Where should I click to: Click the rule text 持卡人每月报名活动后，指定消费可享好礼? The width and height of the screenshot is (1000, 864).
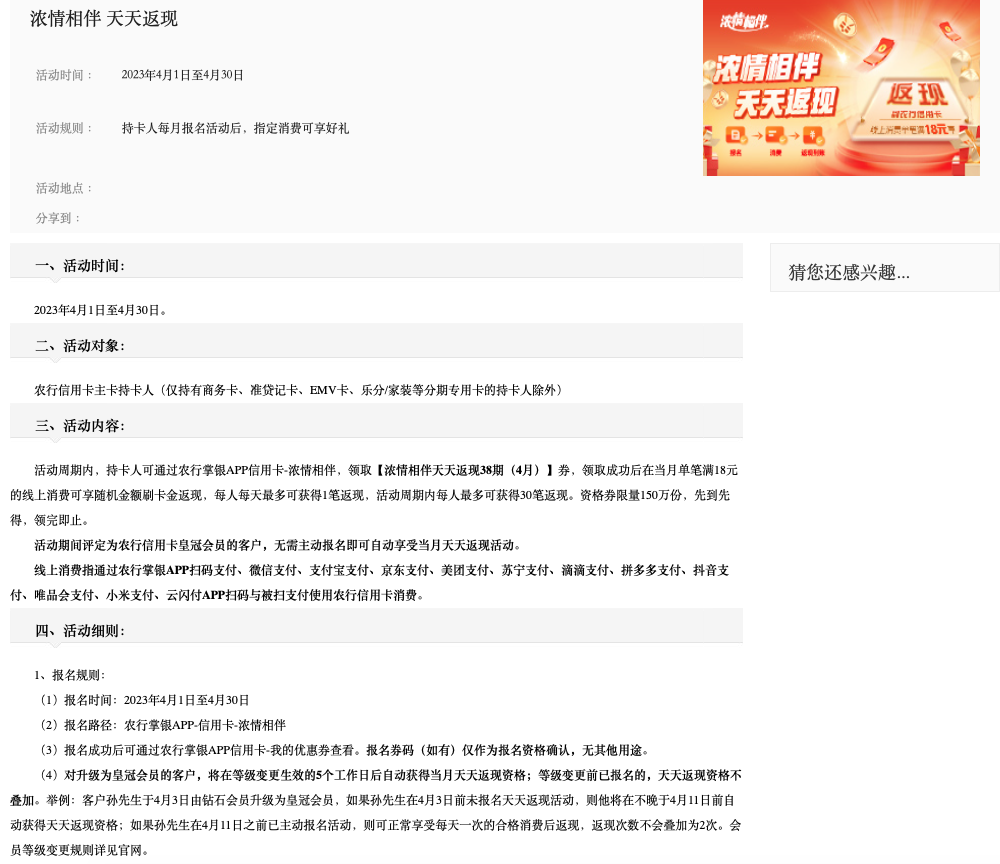coord(235,128)
